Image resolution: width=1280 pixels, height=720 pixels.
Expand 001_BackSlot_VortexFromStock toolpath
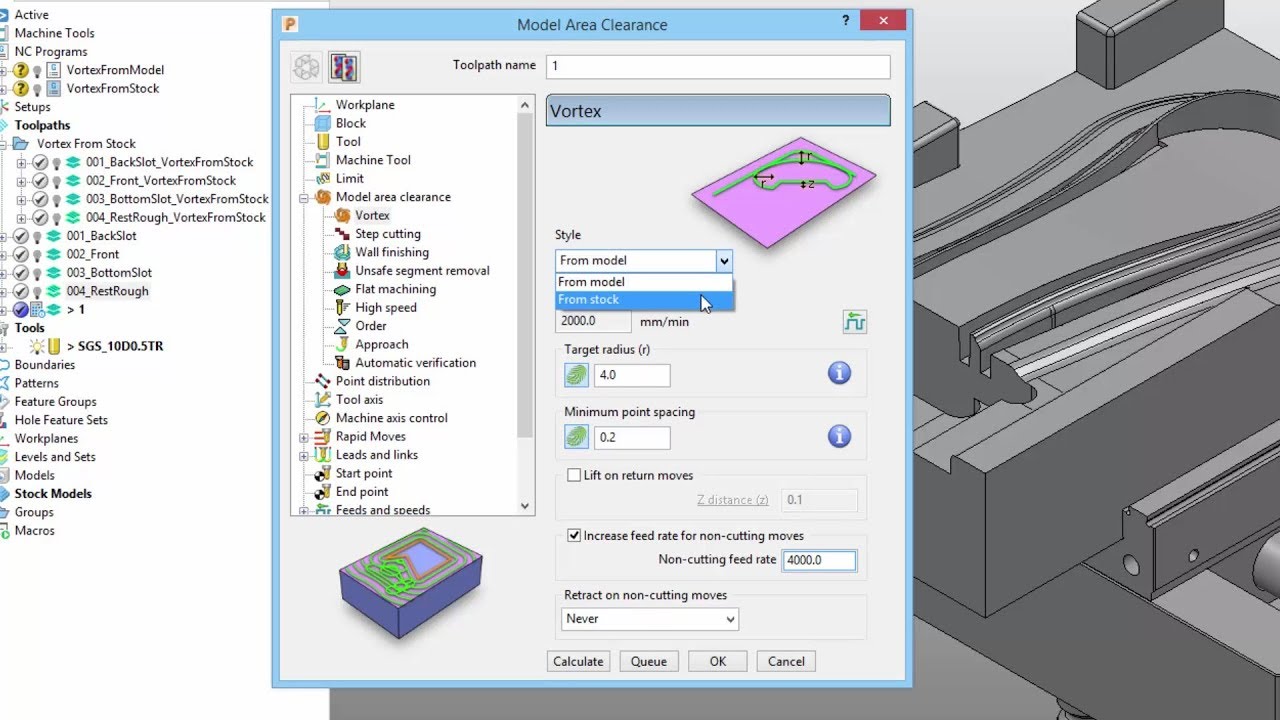pyautogui.click(x=22, y=162)
